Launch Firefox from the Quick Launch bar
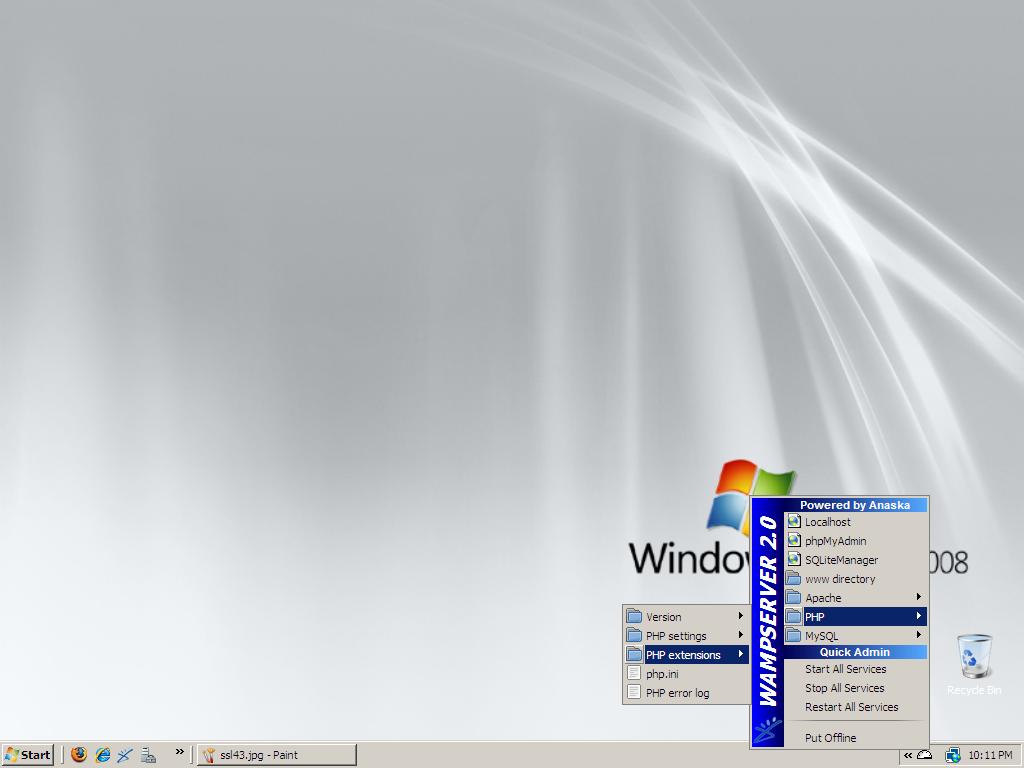1024x768 pixels. pyautogui.click(x=79, y=755)
